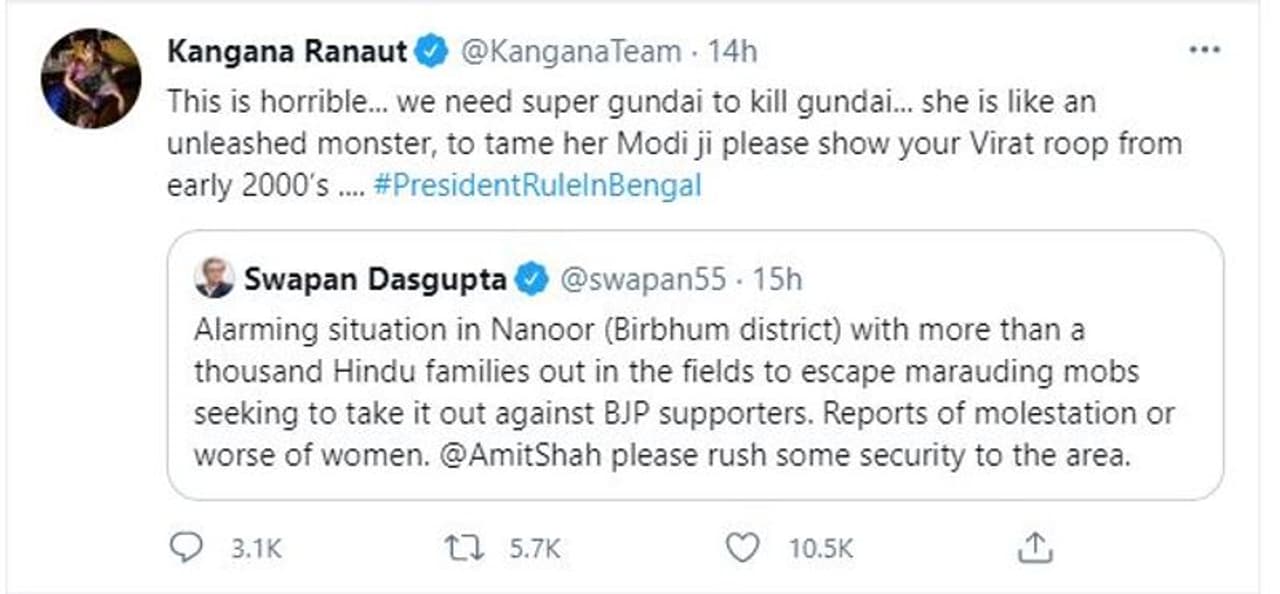This screenshot has width=1280, height=594.
Task: Click the Kangana Ranaut display name
Action: [x=287, y=52]
